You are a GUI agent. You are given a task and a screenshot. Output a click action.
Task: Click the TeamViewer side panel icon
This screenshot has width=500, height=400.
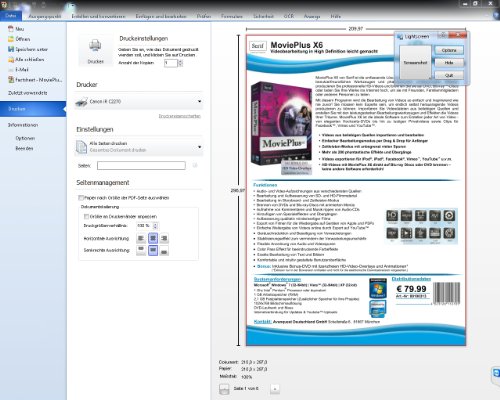(497, 373)
